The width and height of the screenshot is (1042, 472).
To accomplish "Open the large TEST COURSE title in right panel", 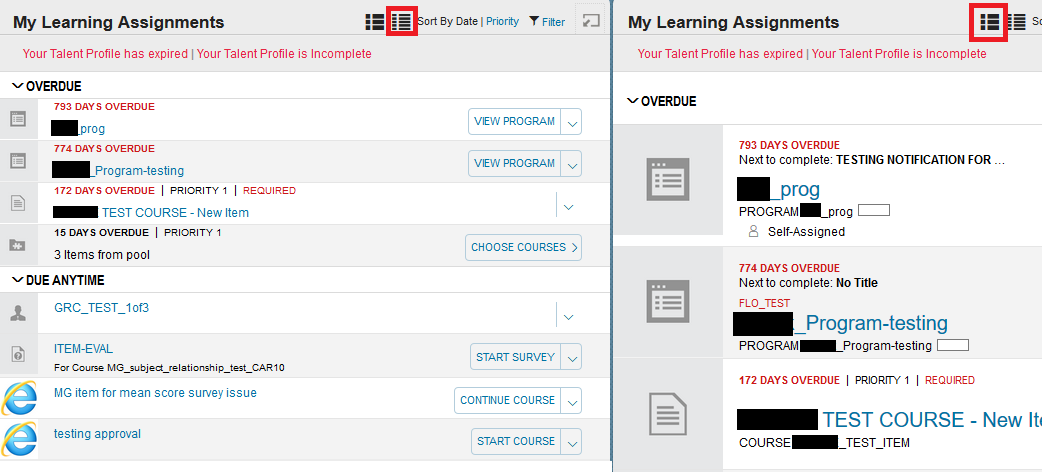I will click(932, 419).
